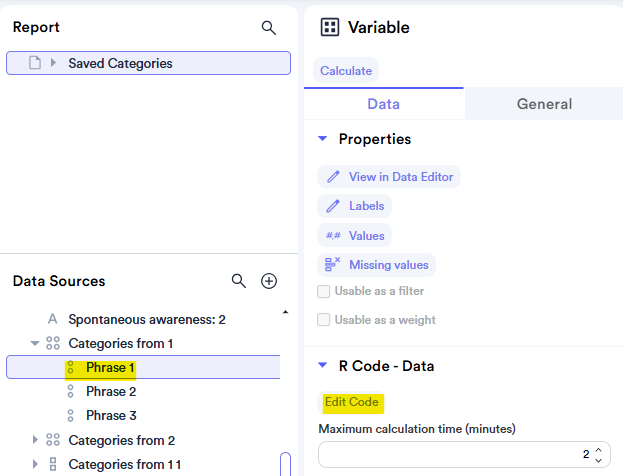623x476 pixels.
Task: Click the Report search magnifier icon
Action: tap(268, 28)
